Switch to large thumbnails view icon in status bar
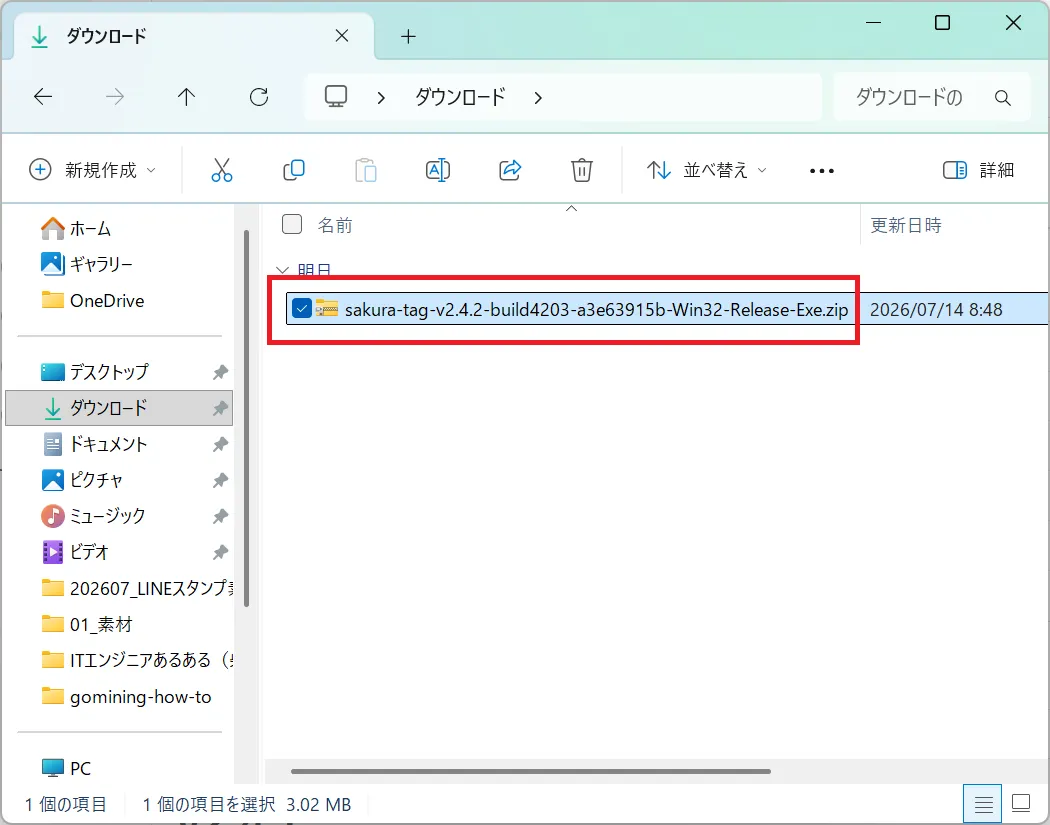Image resolution: width=1050 pixels, height=825 pixels. click(x=1021, y=803)
